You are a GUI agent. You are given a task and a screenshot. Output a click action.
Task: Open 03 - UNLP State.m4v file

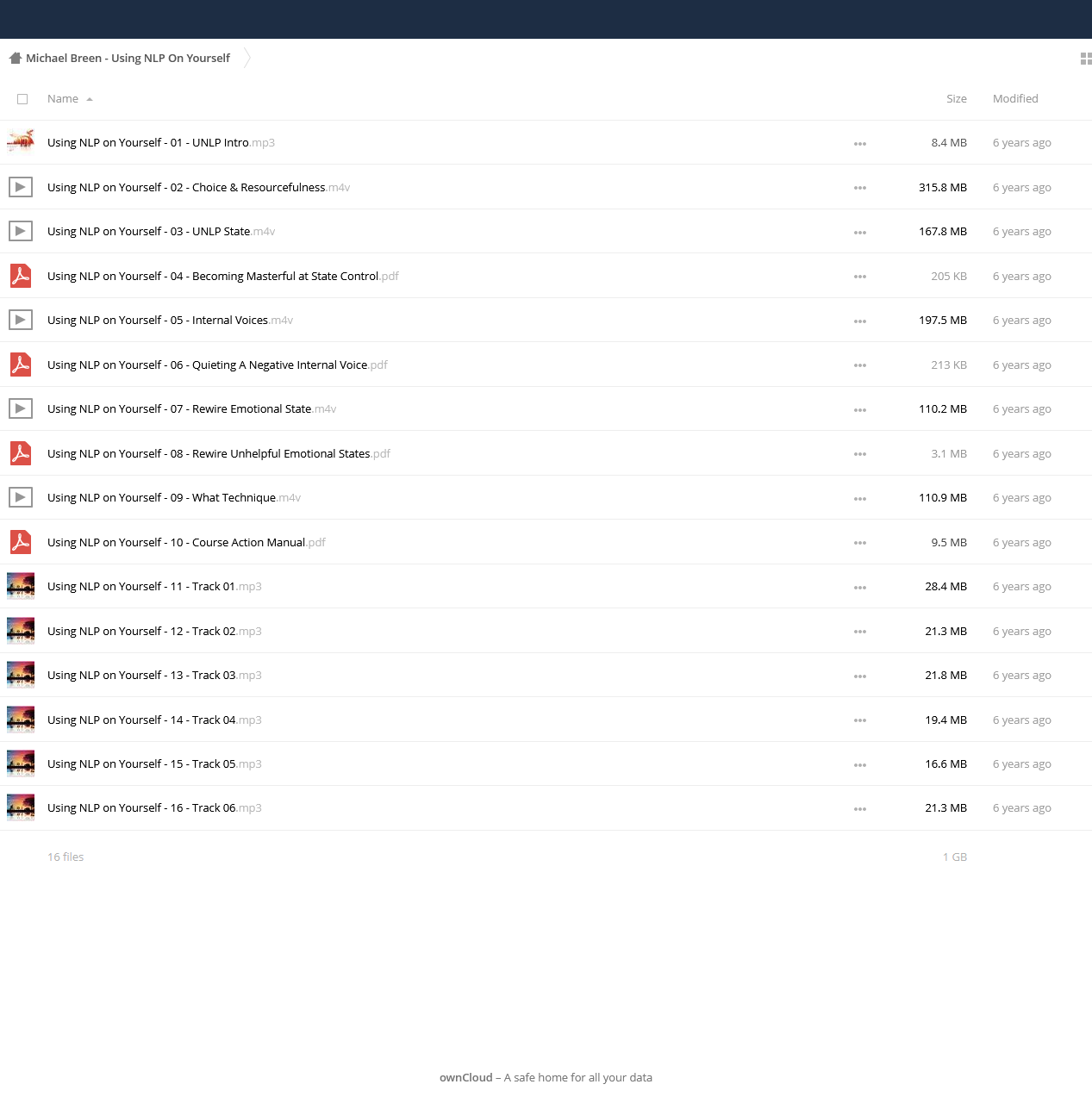point(161,232)
